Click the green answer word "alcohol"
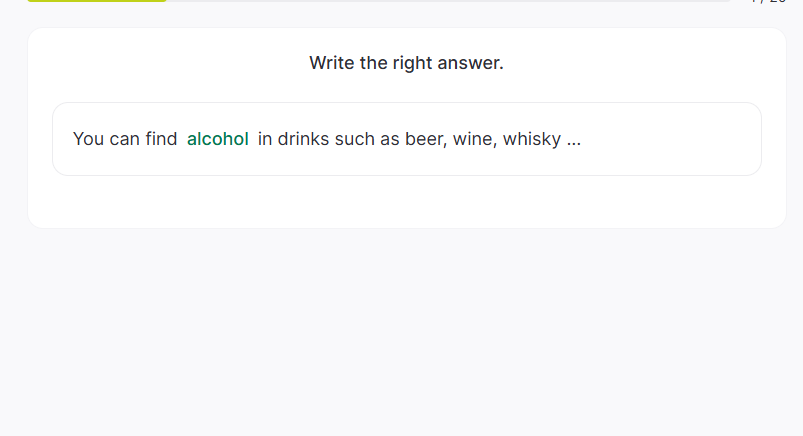The width and height of the screenshot is (803, 436). click(x=217, y=139)
